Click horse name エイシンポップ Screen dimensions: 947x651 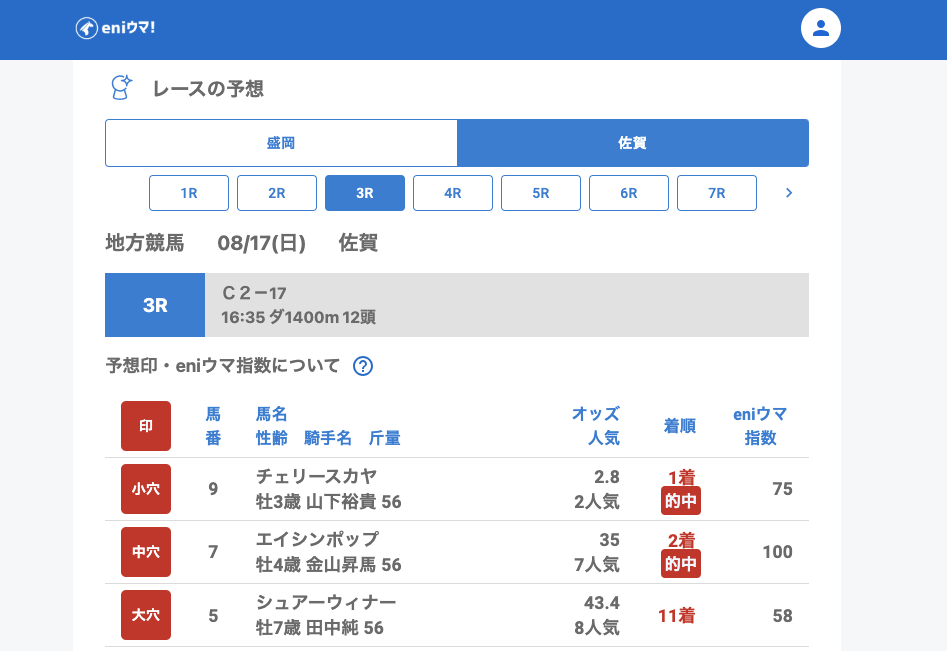tap(317, 539)
